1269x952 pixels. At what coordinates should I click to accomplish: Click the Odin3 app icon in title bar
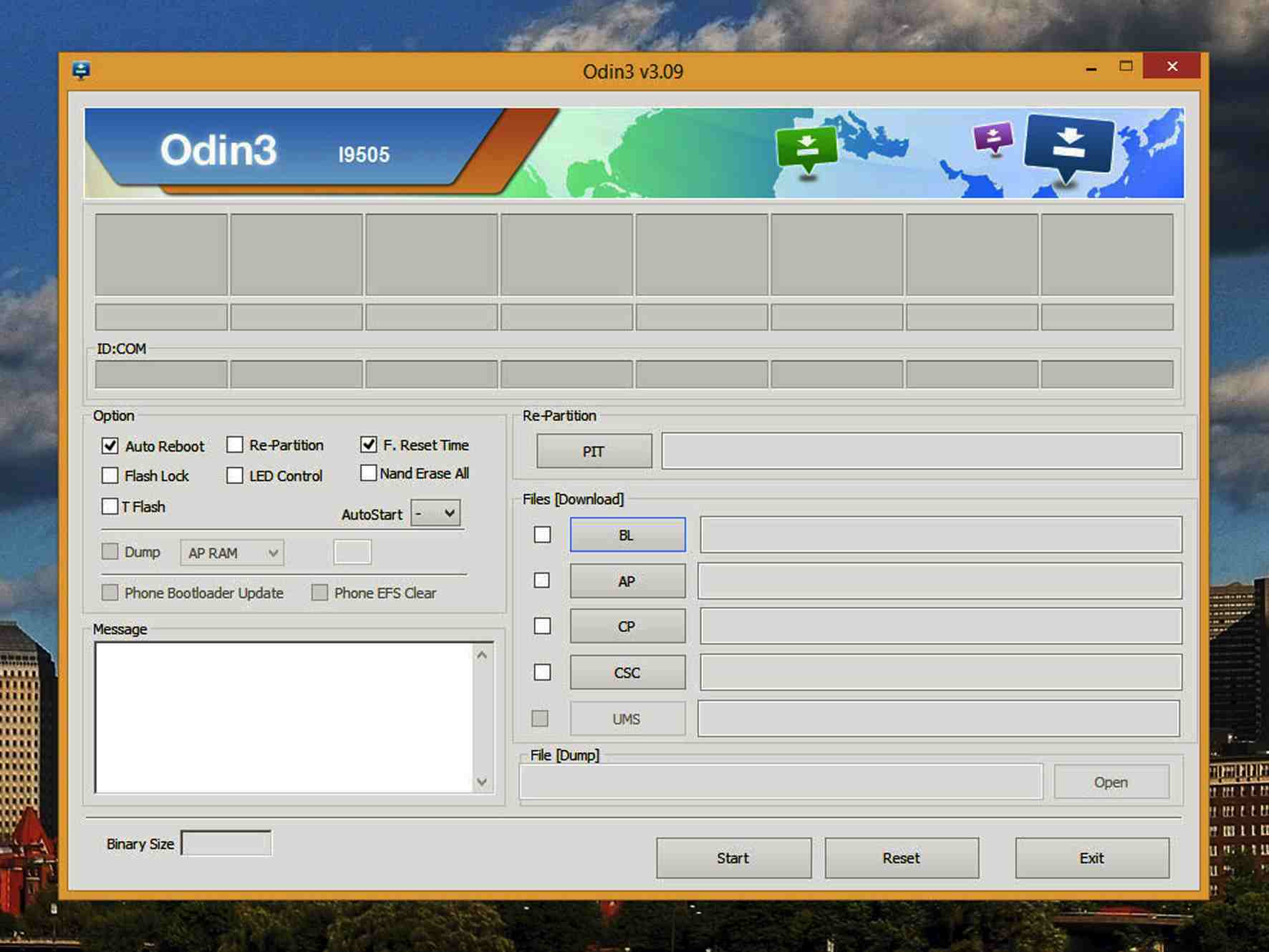coord(81,70)
